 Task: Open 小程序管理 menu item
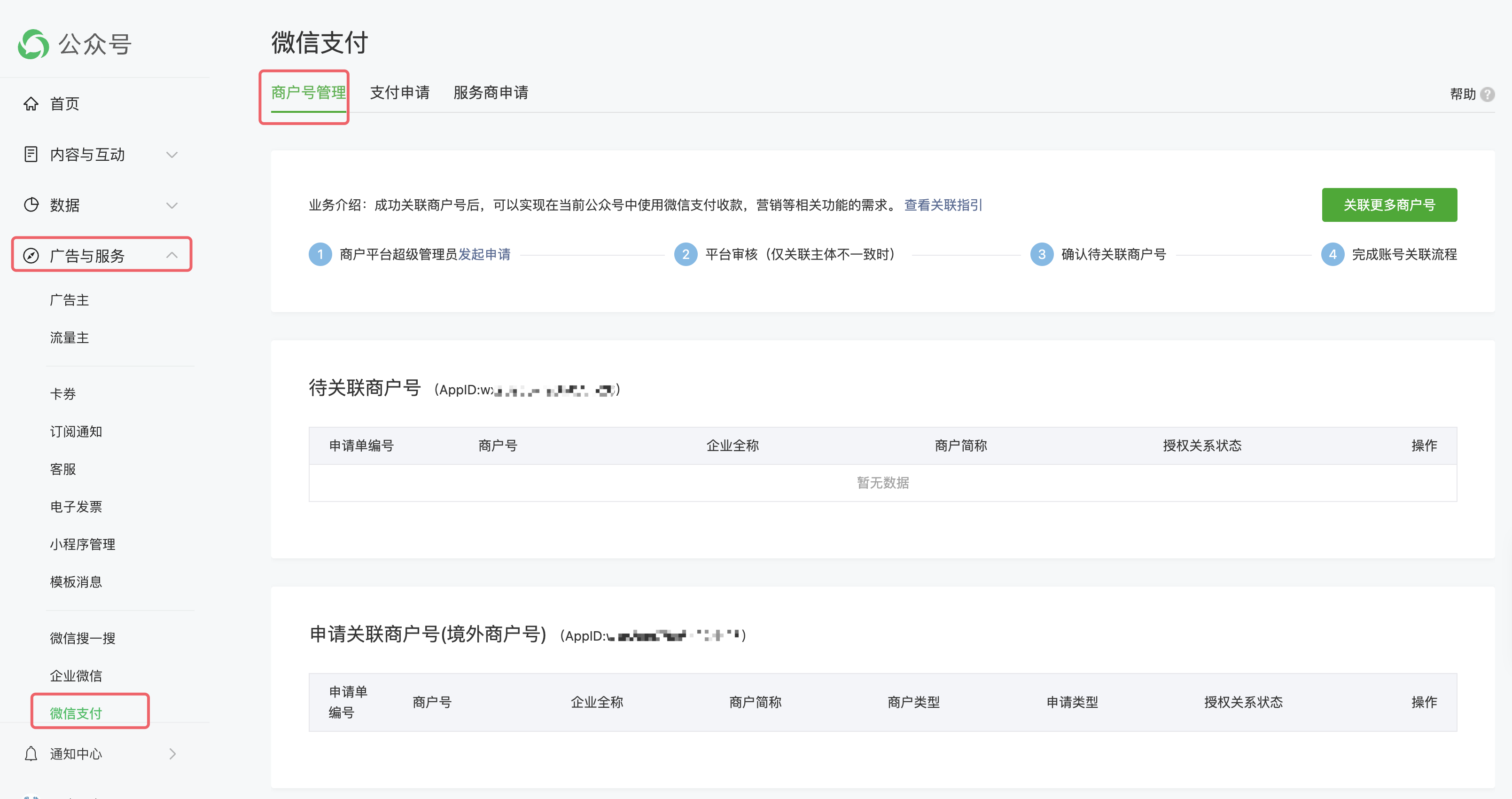82,544
